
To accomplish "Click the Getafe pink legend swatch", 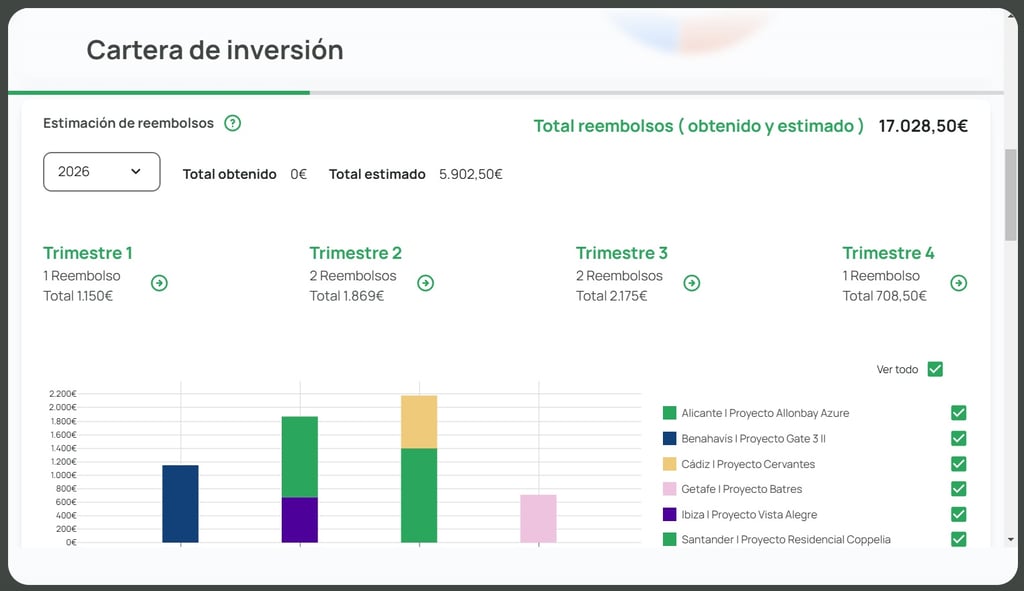I will tap(669, 488).
